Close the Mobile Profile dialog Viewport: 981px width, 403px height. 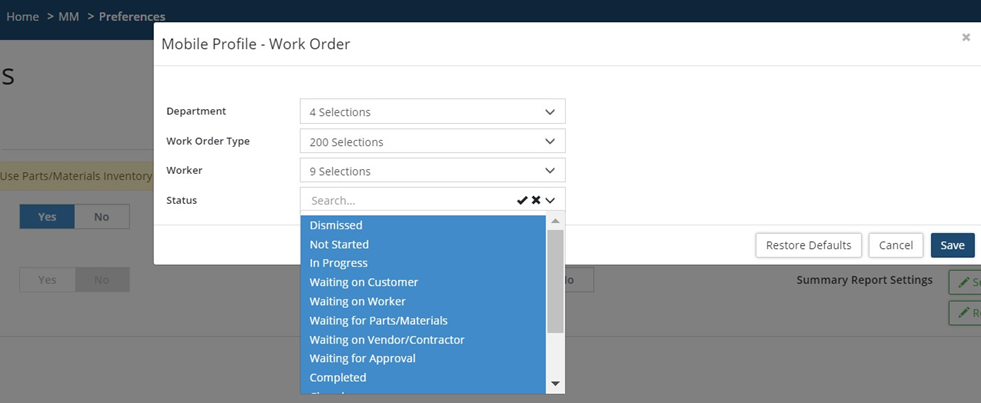966,38
